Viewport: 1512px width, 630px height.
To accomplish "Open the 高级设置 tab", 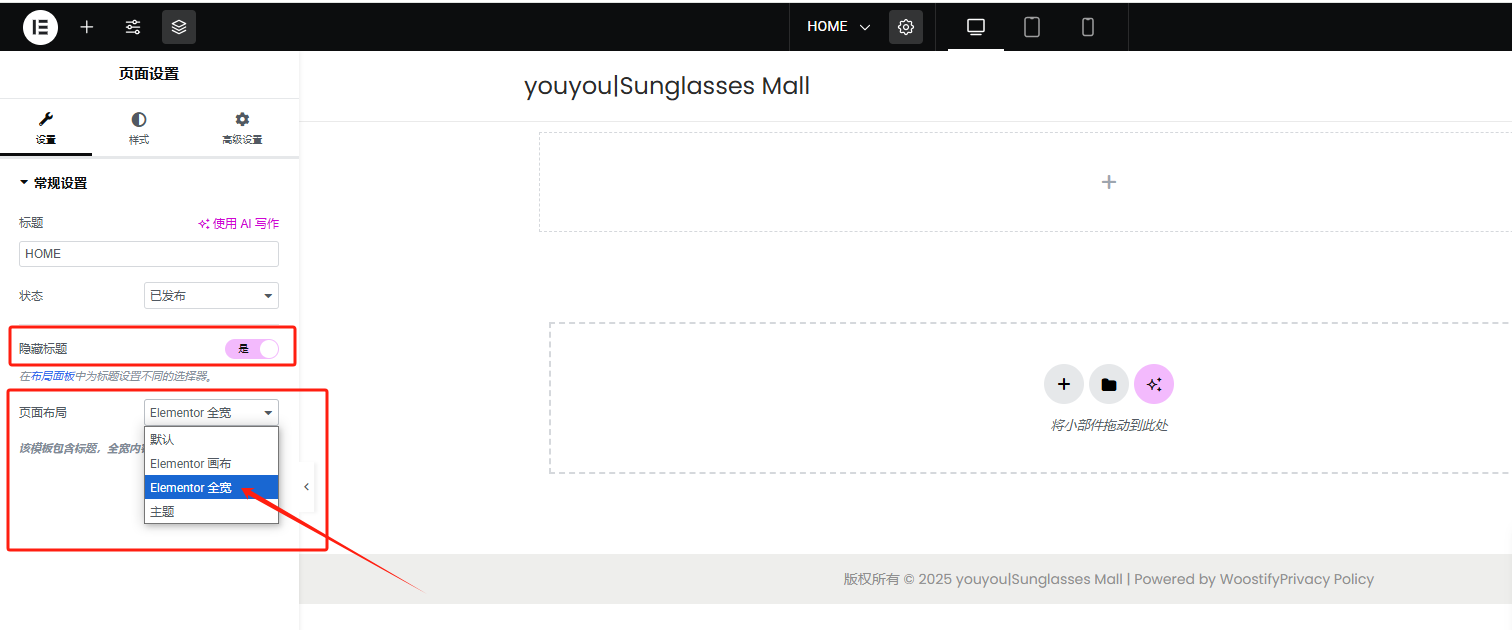I will (x=242, y=128).
